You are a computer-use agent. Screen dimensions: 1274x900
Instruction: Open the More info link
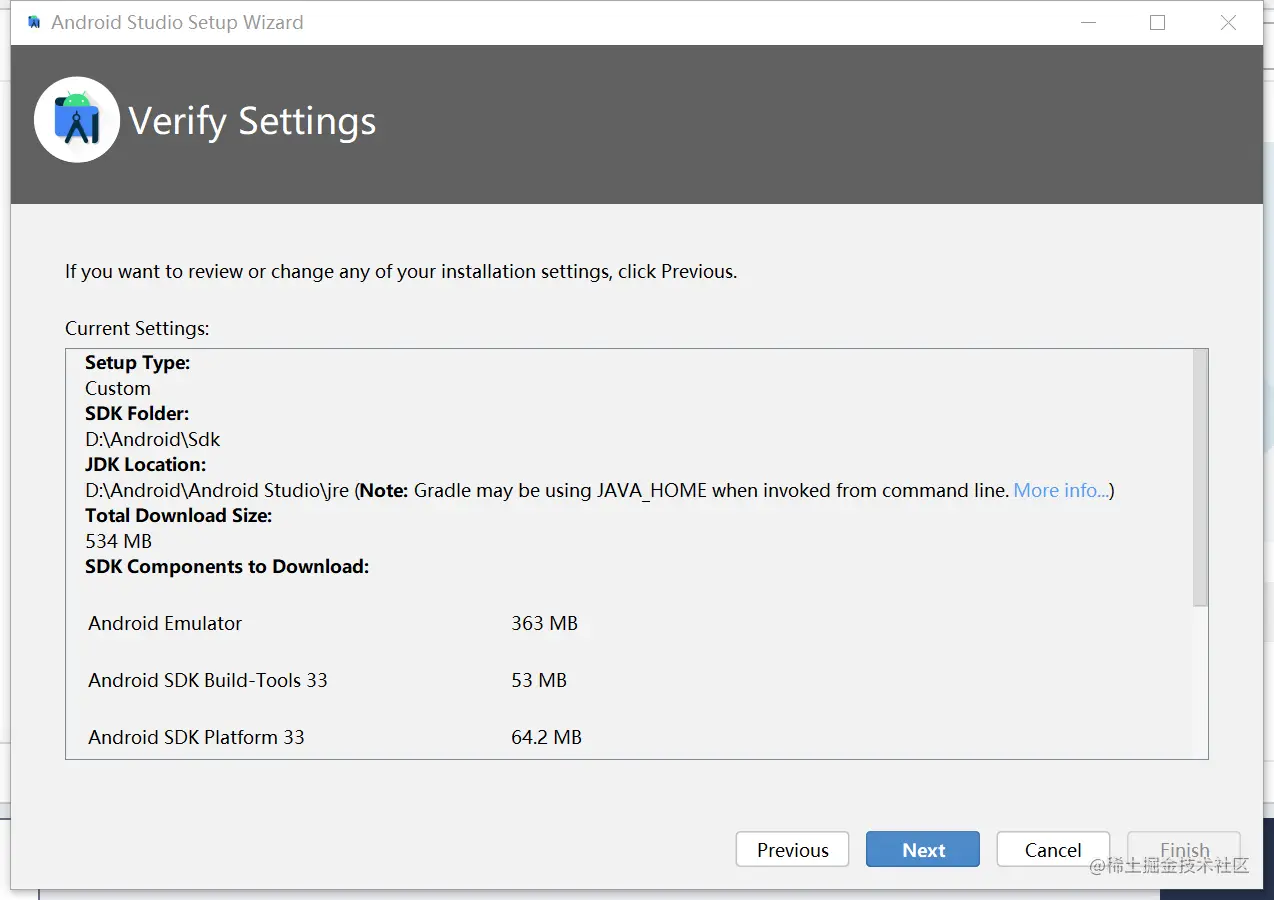click(1060, 491)
